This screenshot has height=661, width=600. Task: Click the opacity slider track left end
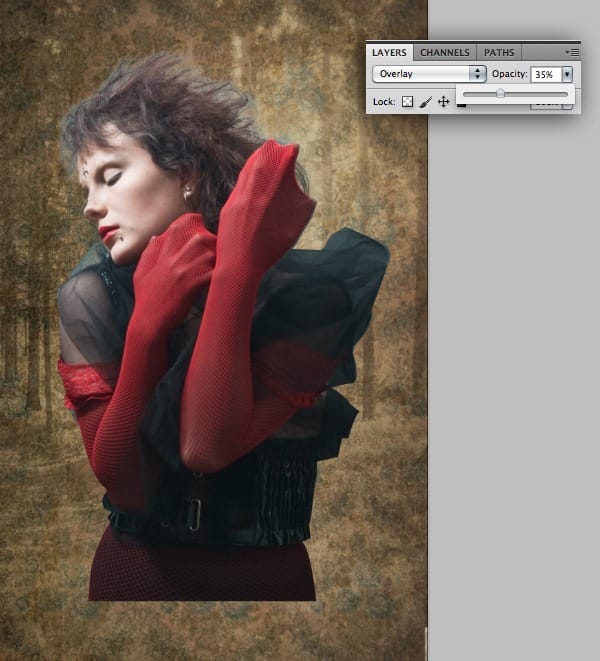465,94
